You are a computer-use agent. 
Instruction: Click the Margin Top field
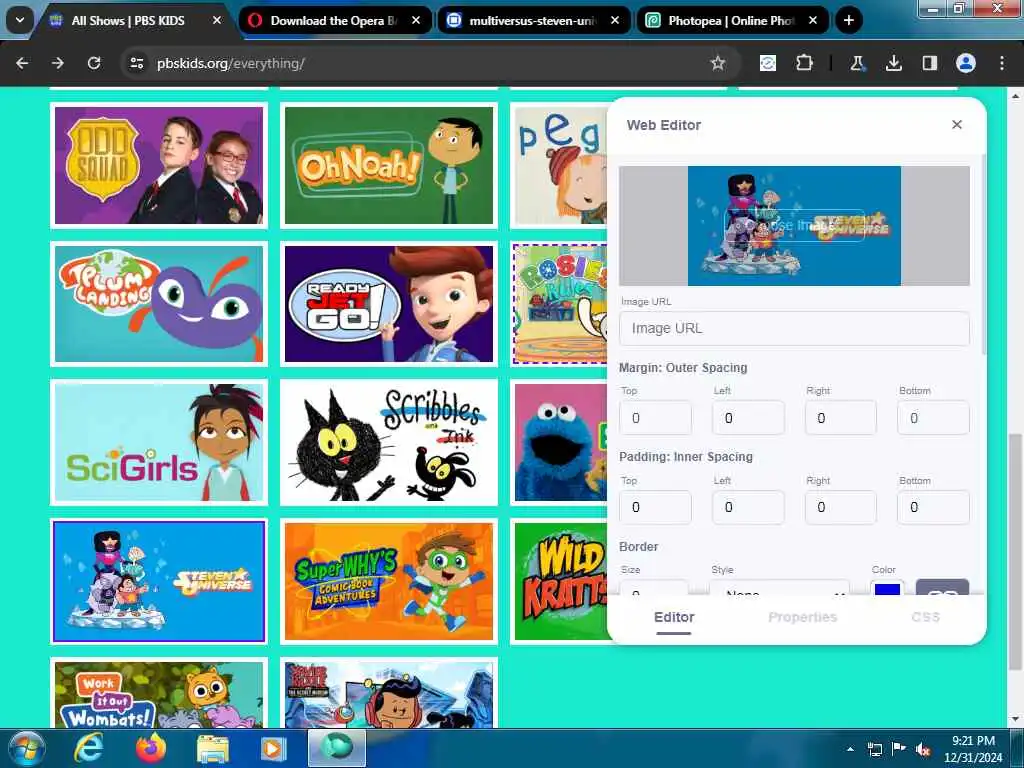[x=655, y=418]
